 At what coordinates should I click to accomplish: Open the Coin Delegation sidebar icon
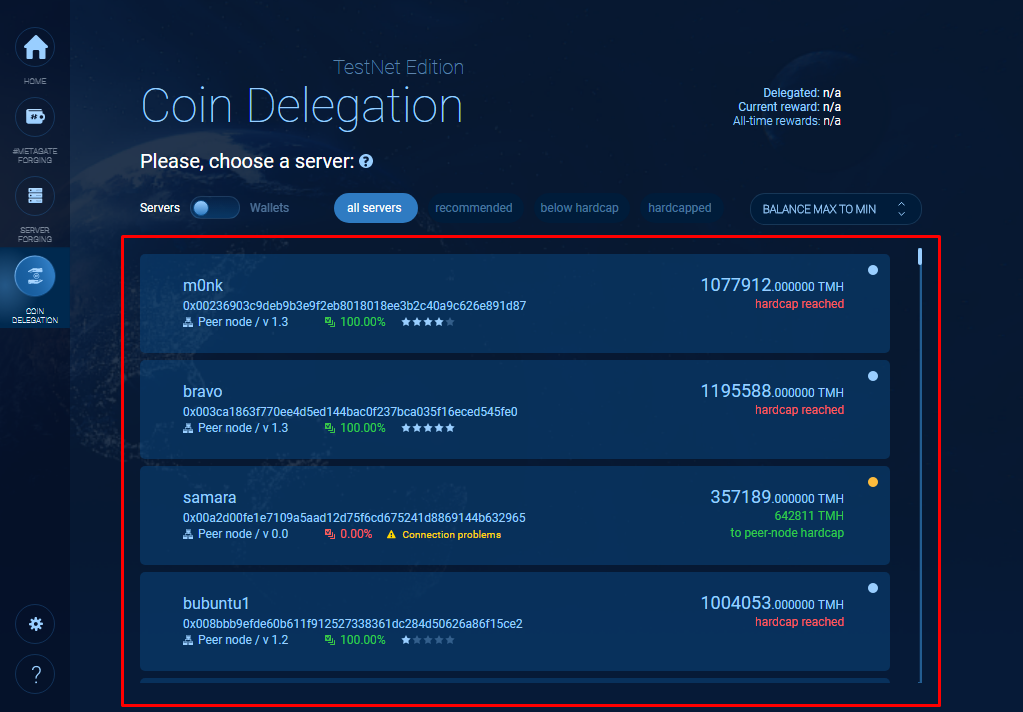35,276
